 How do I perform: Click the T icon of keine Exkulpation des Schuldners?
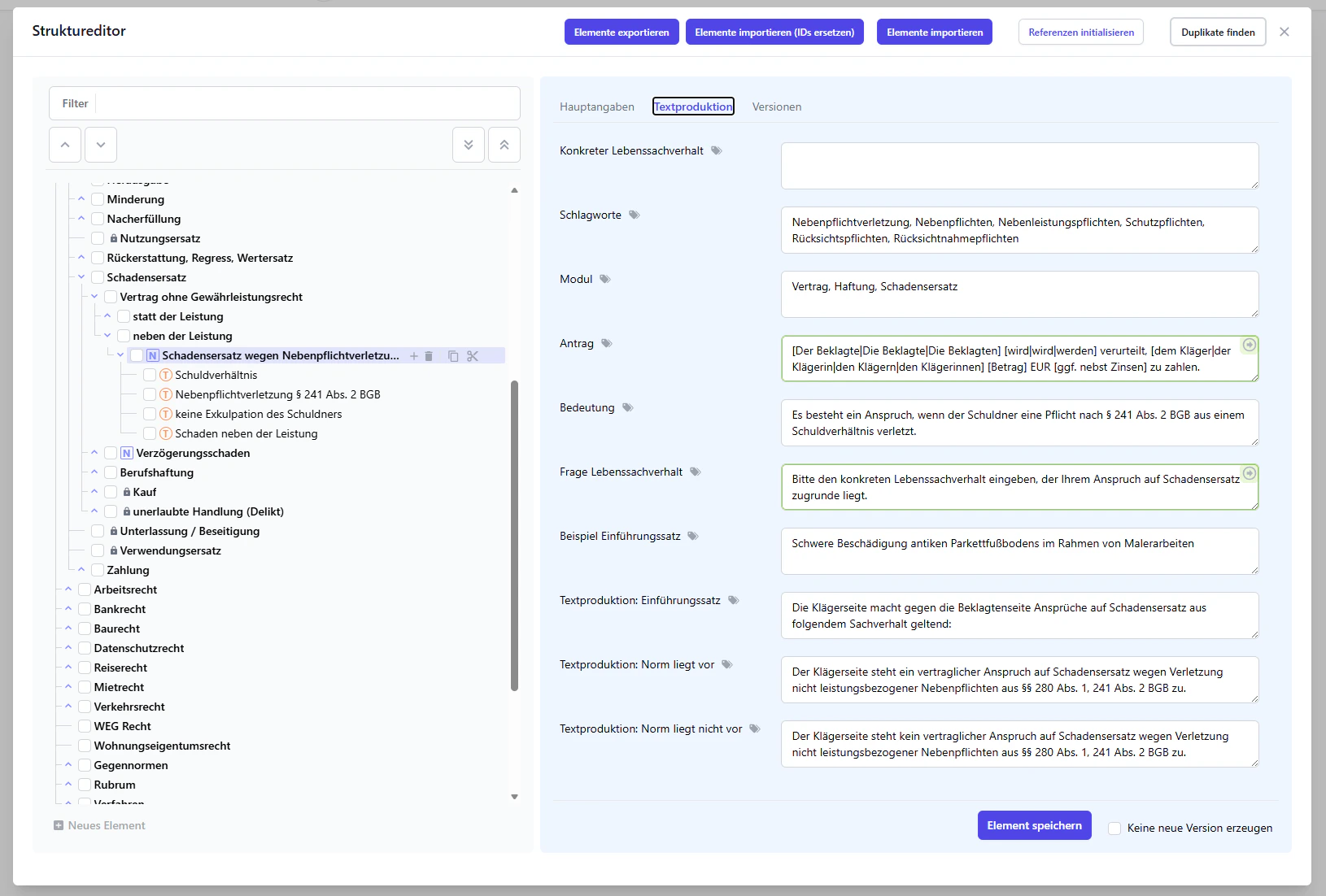166,414
